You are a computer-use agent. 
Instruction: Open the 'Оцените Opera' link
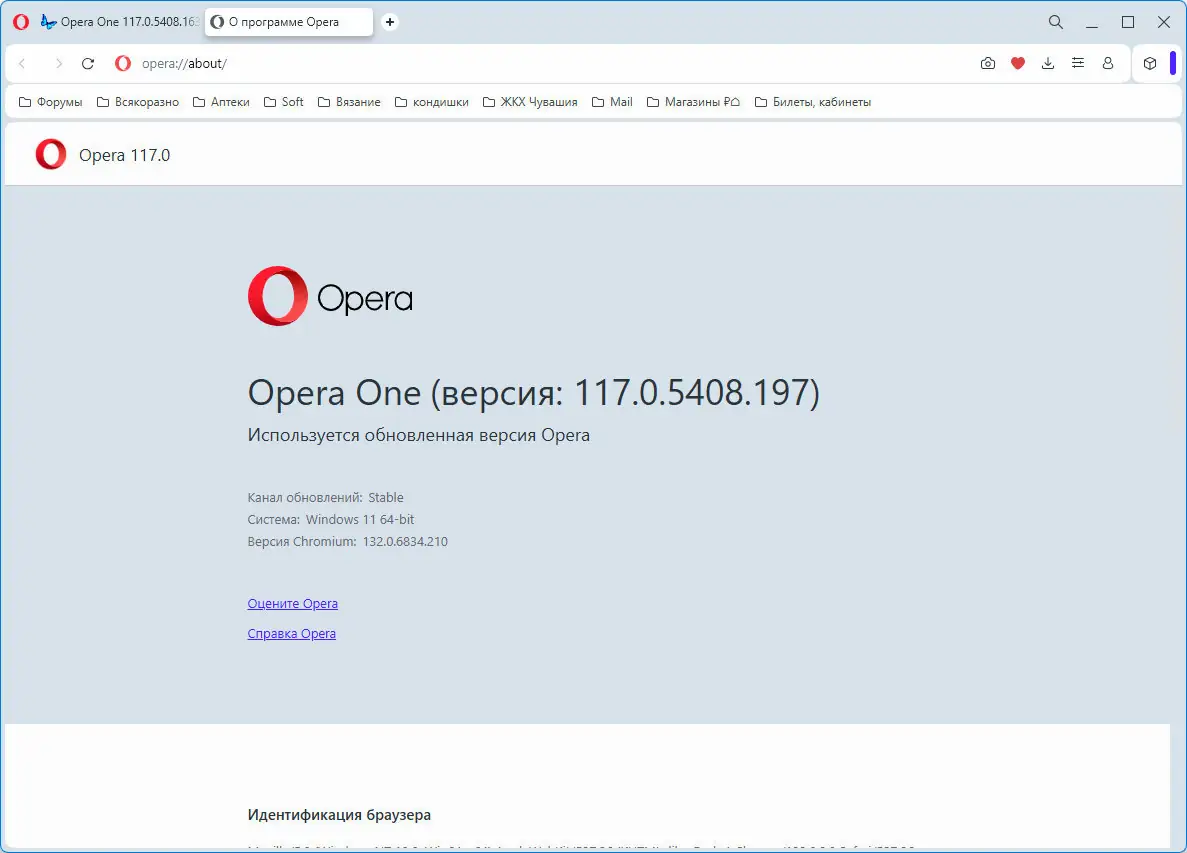tap(292, 603)
